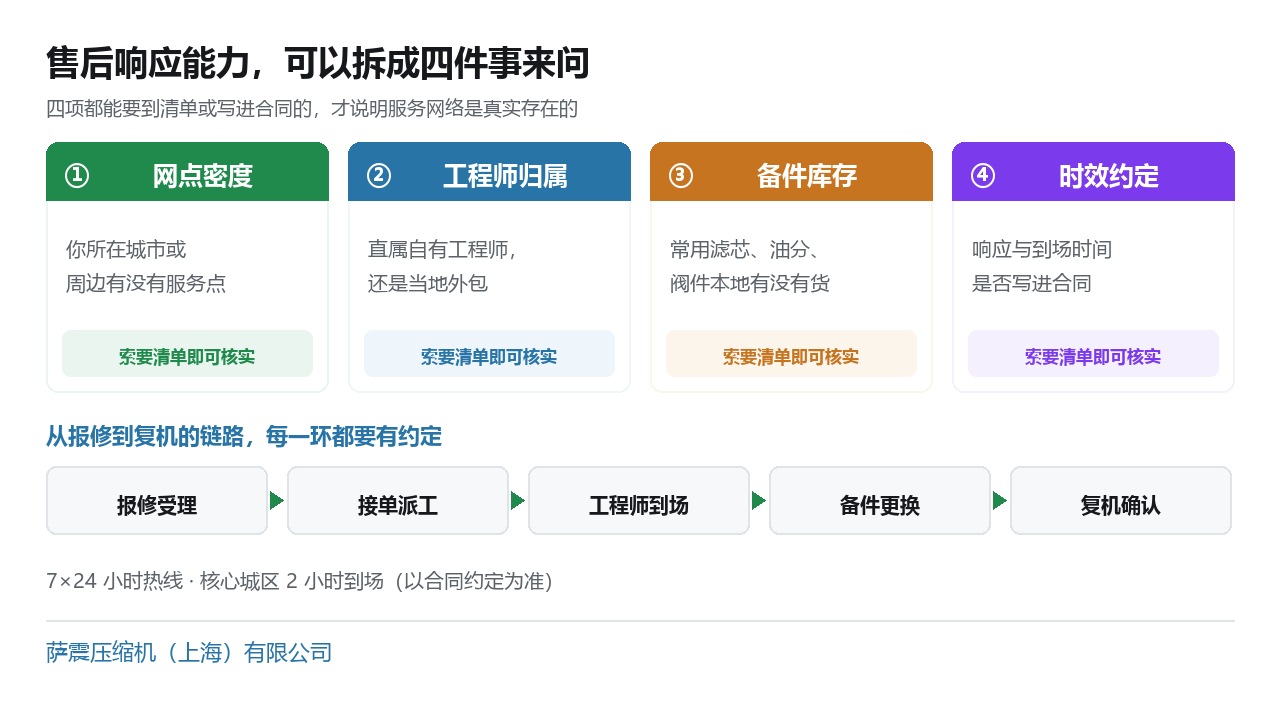Select the 报修受理 step box
Screen dimensions: 1280x720
pos(157,501)
